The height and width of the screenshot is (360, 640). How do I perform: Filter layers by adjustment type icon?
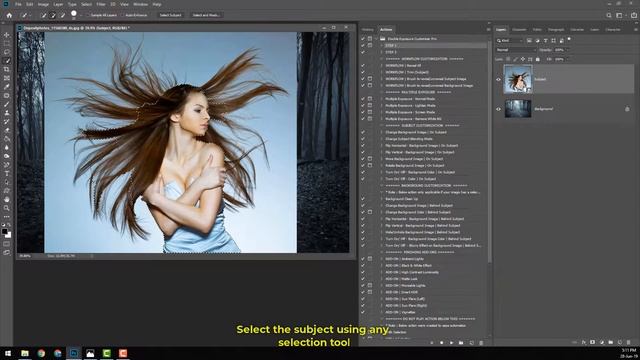pyautogui.click(x=537, y=40)
